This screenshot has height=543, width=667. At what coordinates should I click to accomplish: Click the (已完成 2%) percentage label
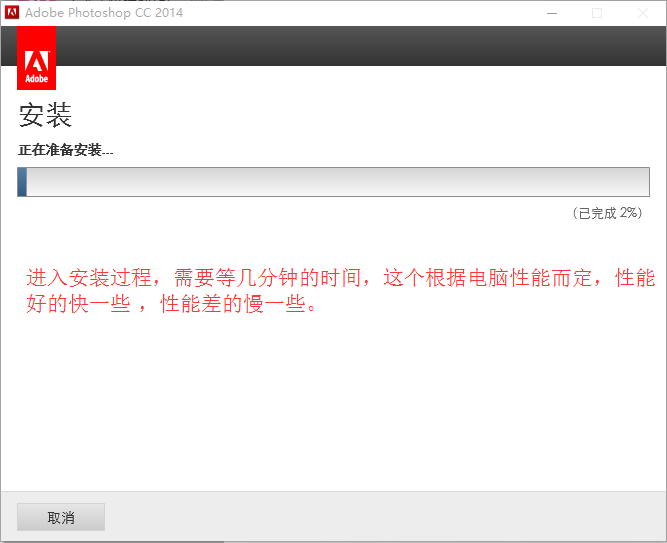[x=607, y=213]
